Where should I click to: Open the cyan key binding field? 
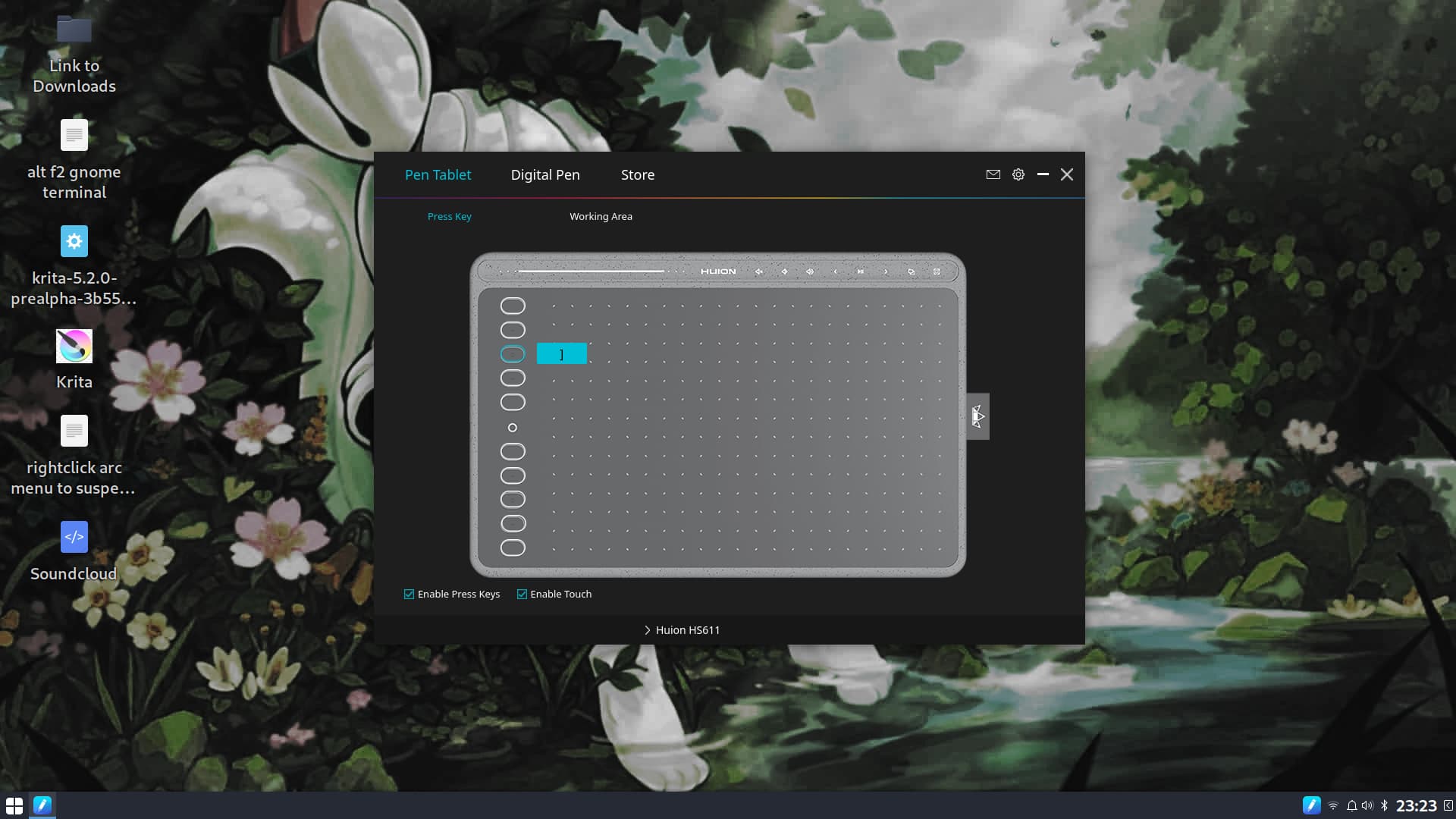click(x=561, y=354)
